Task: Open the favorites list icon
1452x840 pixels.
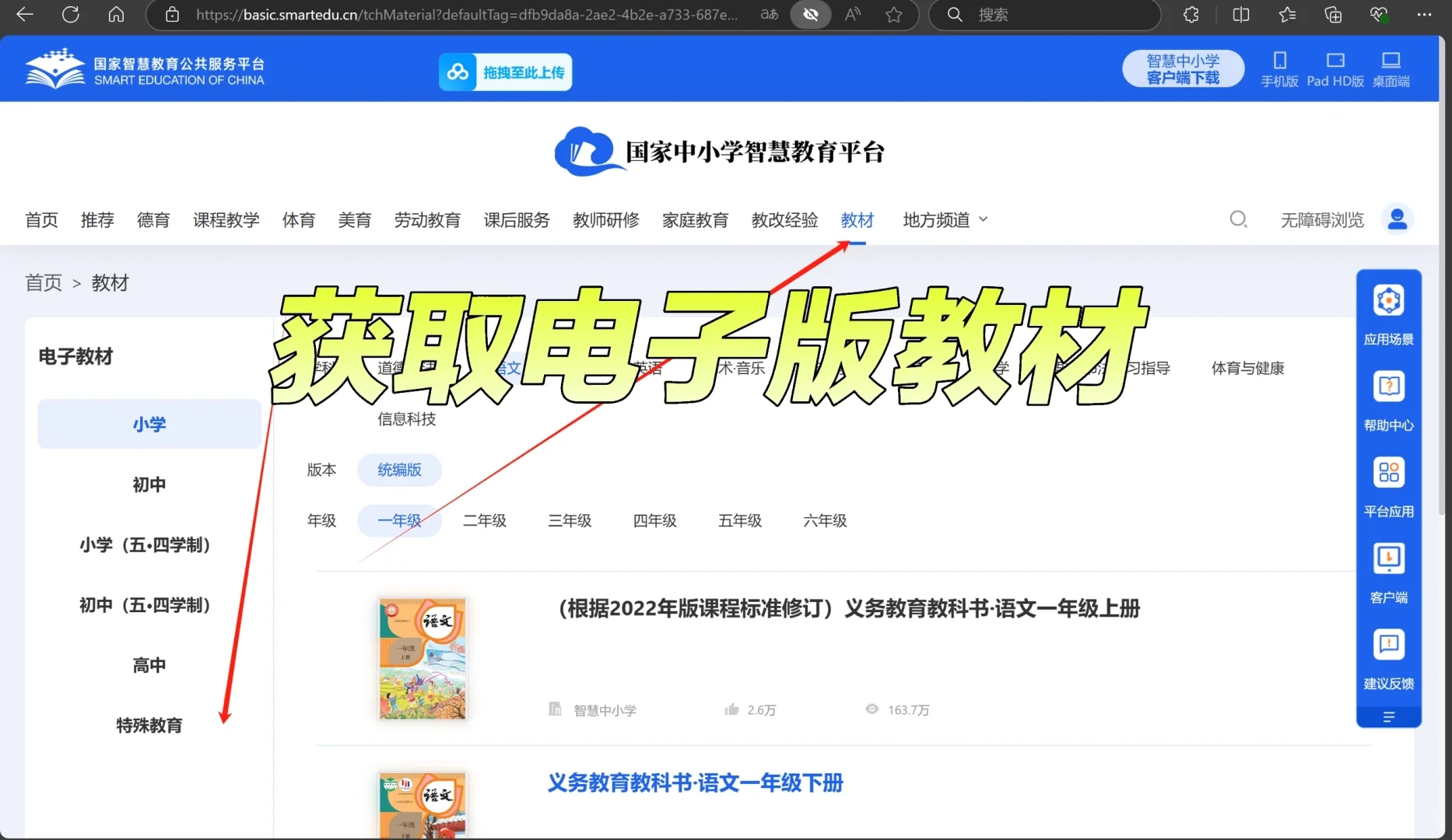Action: [x=1287, y=14]
